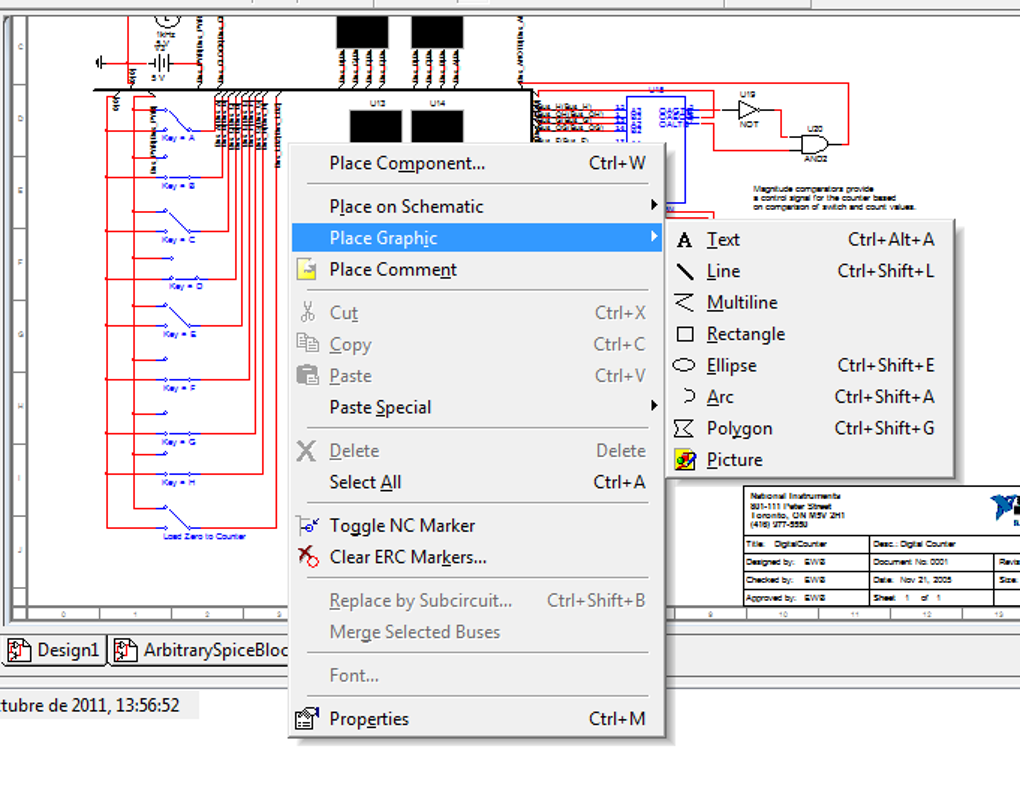Select the U20 AND2 gate symbol
Viewport: 1020px width, 791px height.
pos(815,144)
